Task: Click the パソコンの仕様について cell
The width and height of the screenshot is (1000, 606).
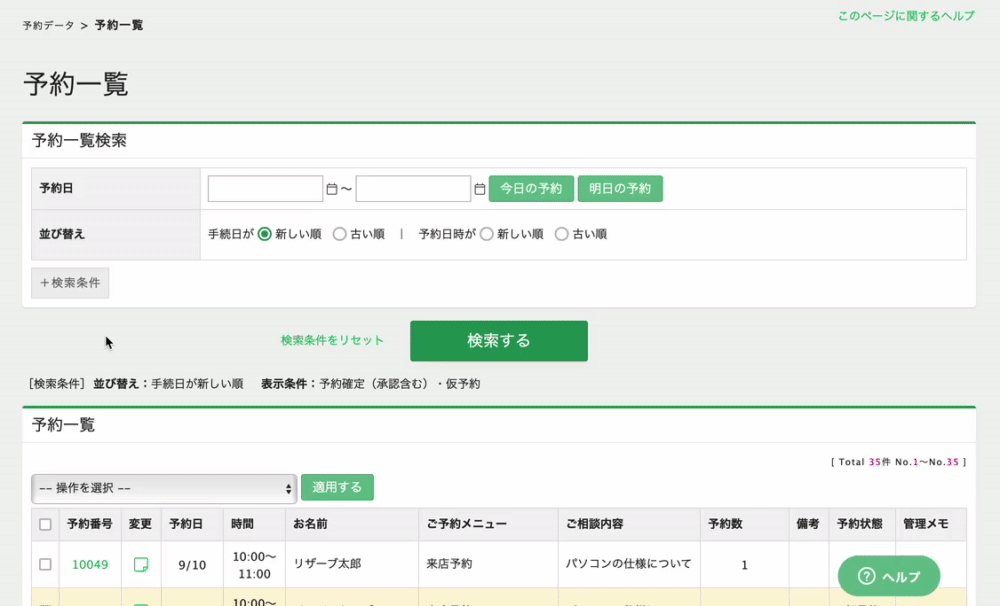Action: 628,564
